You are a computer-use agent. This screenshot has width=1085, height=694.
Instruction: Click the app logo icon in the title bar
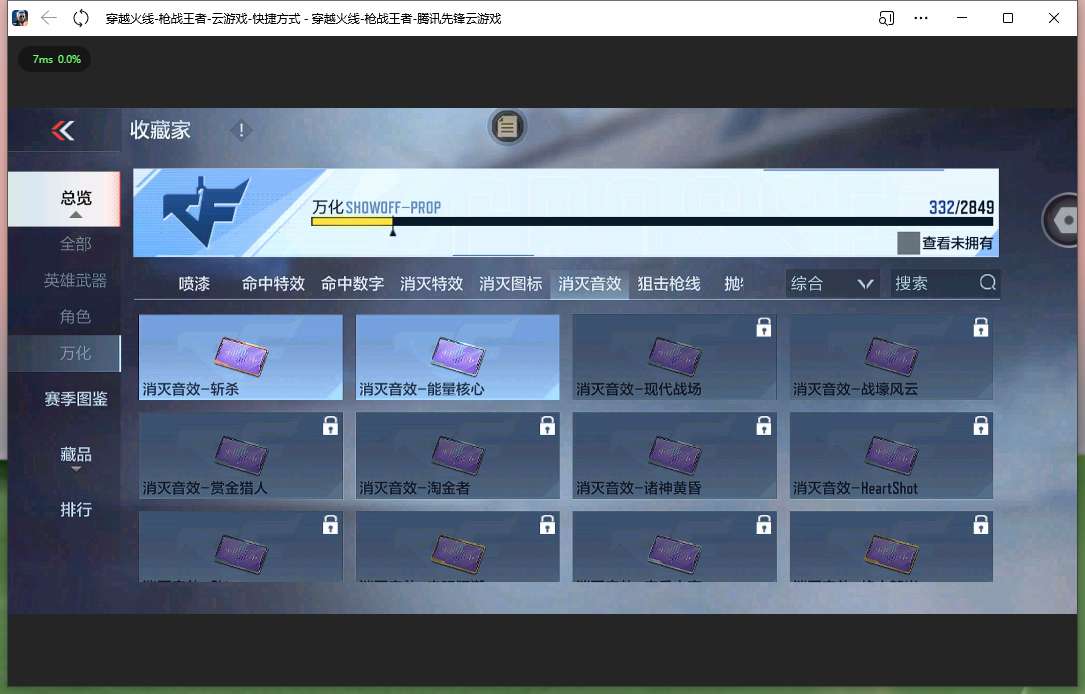[x=20, y=18]
